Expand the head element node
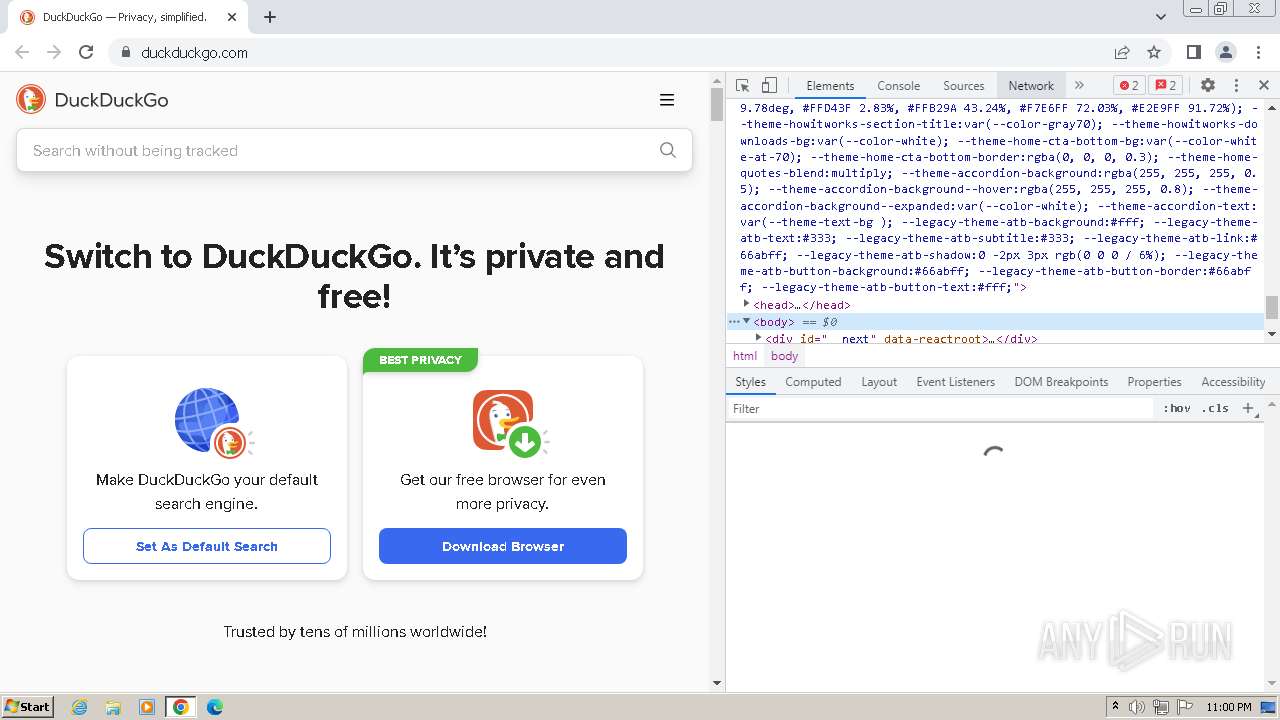 pos(746,304)
